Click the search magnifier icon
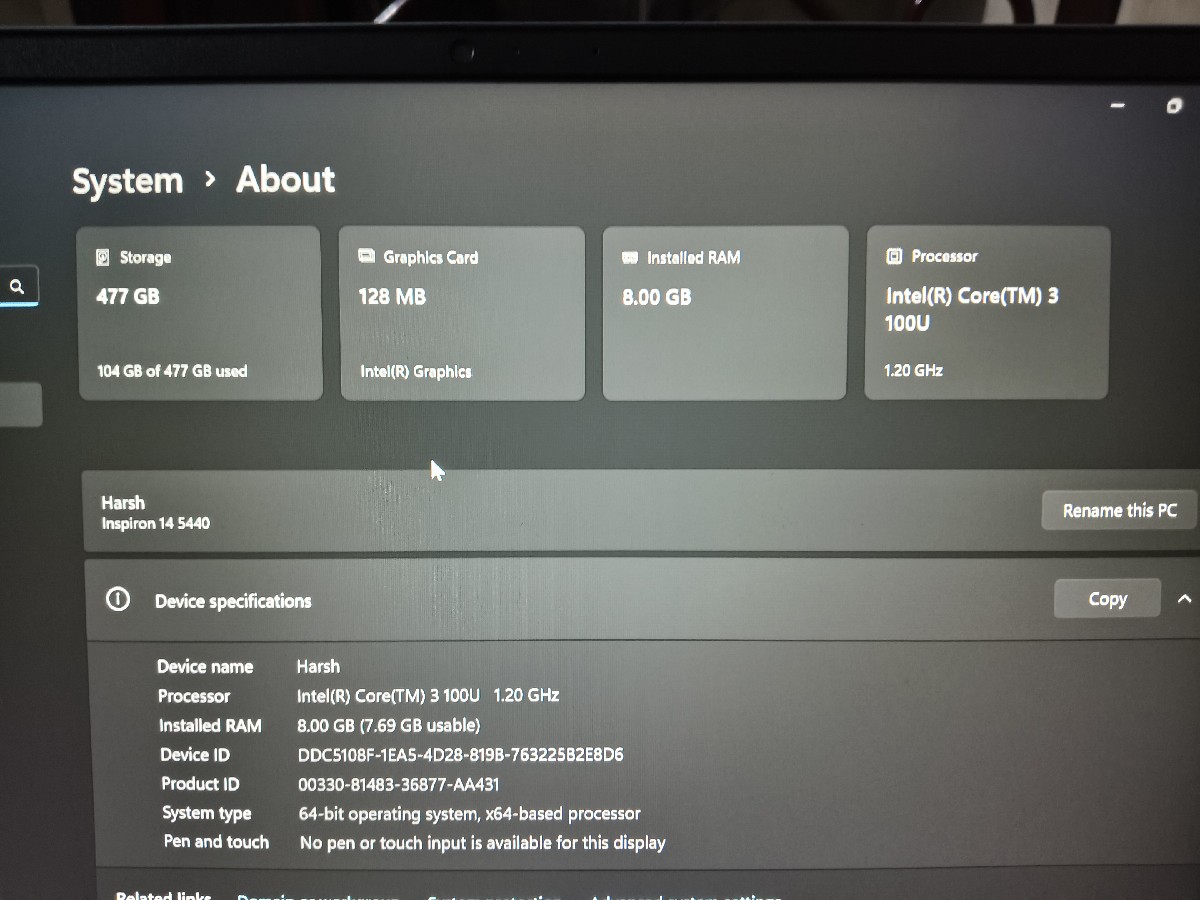 [x=17, y=287]
